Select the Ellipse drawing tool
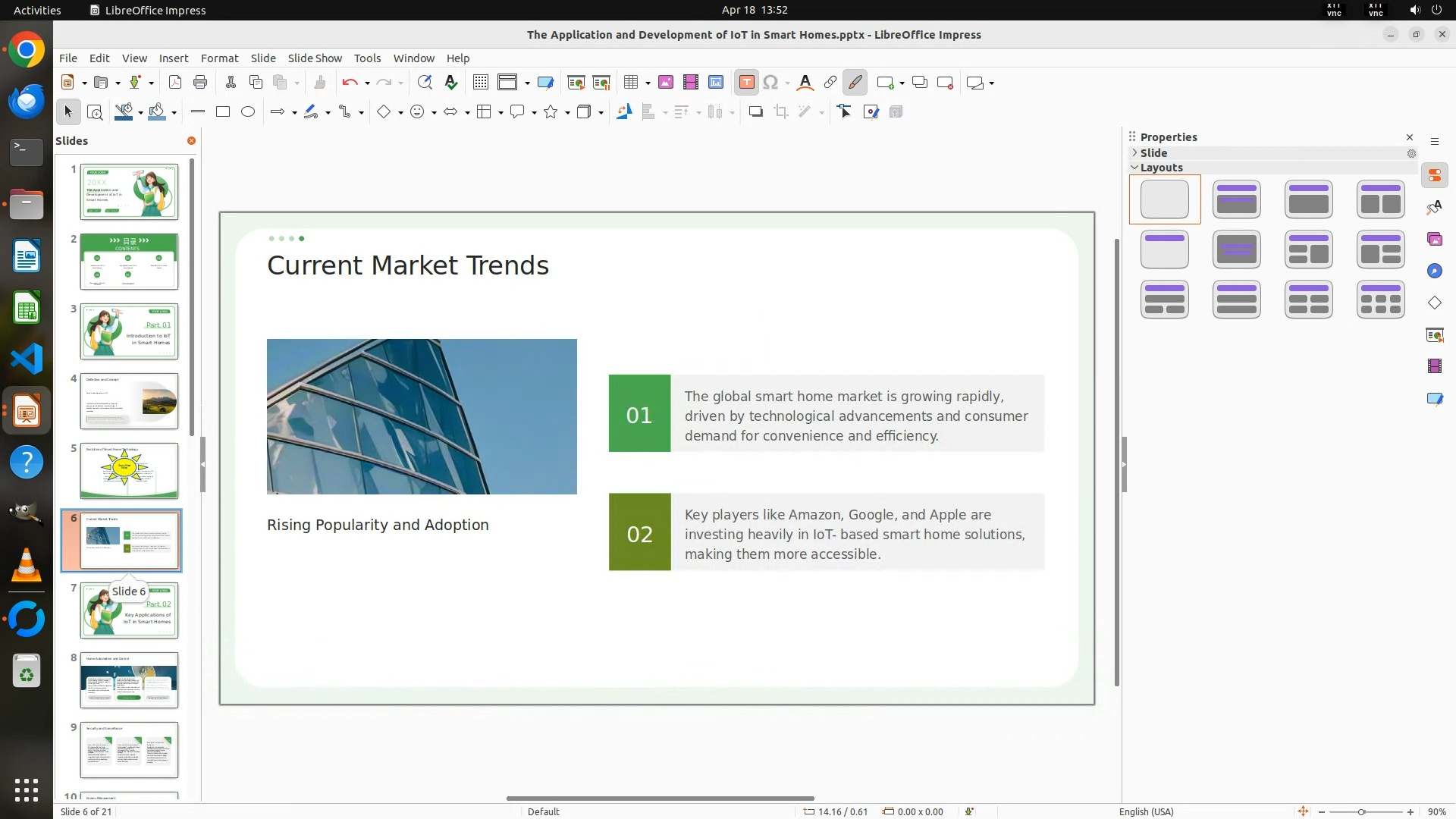 pos(248,112)
